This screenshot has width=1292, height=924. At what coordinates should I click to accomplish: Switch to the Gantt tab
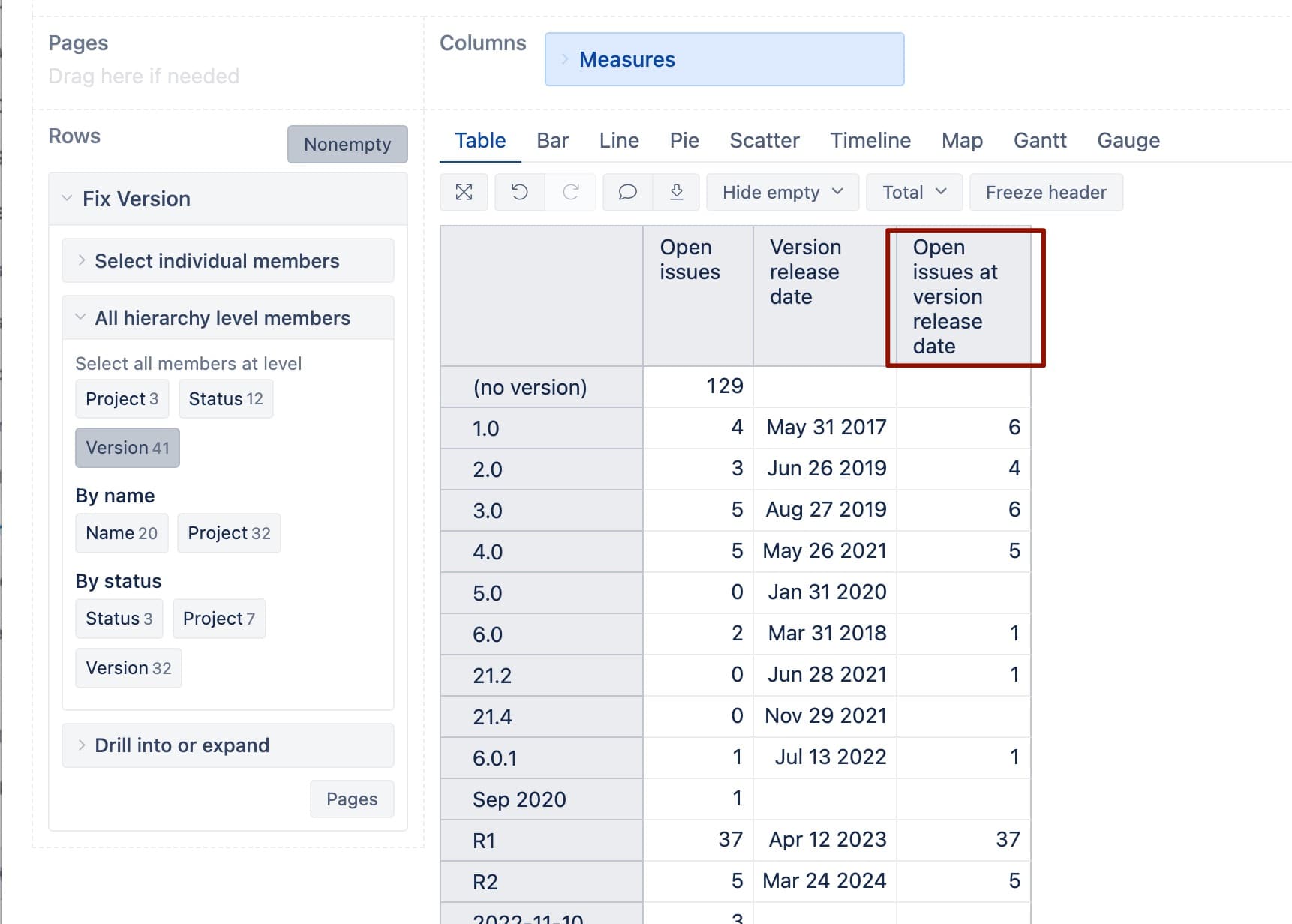click(1040, 141)
